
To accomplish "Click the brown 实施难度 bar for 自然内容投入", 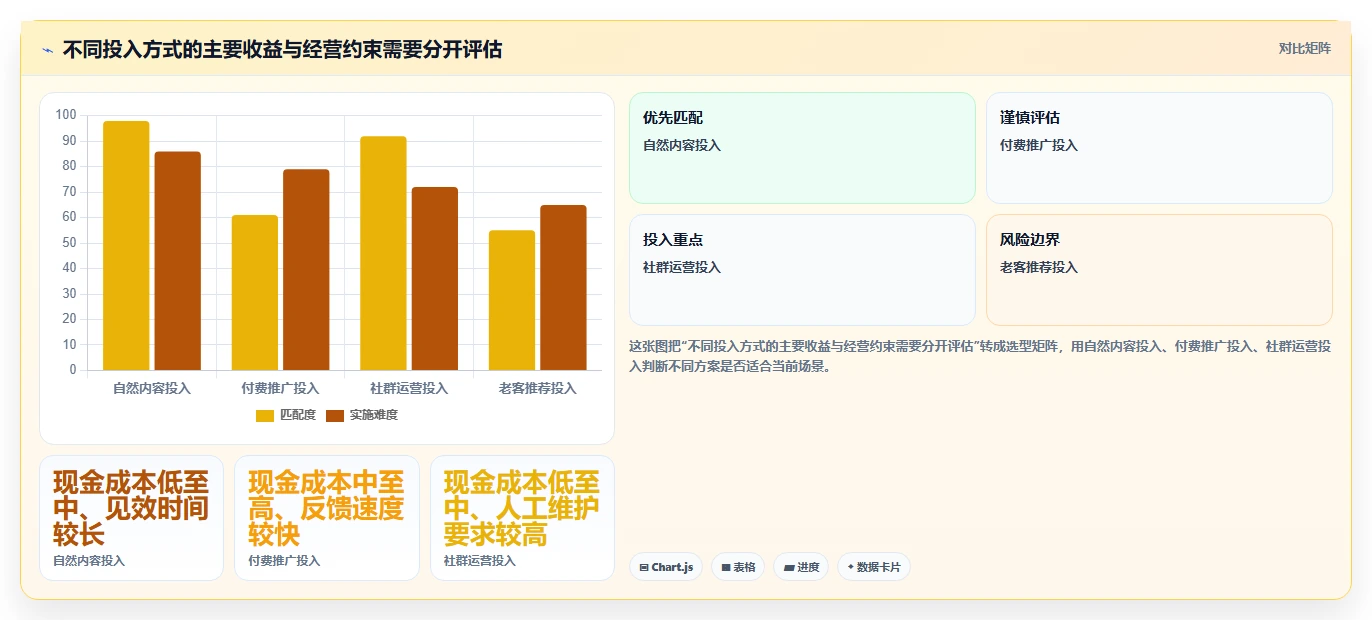I will tap(178, 261).
